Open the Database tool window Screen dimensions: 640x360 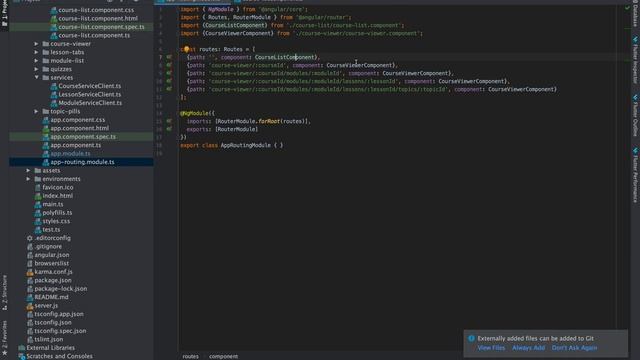click(x=635, y=14)
